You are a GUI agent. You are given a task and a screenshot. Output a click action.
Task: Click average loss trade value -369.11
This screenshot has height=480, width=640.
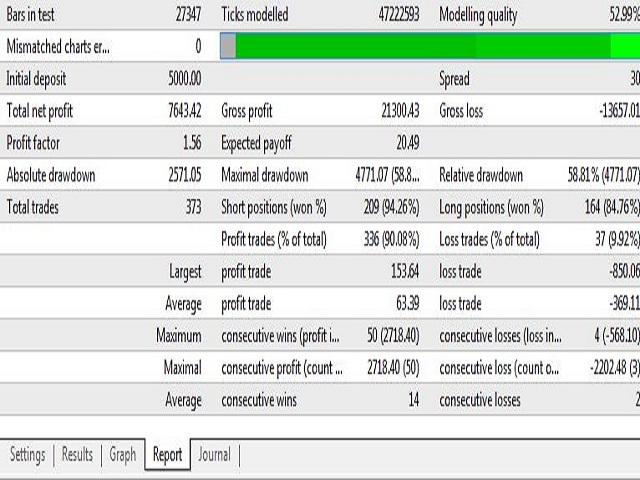click(624, 304)
